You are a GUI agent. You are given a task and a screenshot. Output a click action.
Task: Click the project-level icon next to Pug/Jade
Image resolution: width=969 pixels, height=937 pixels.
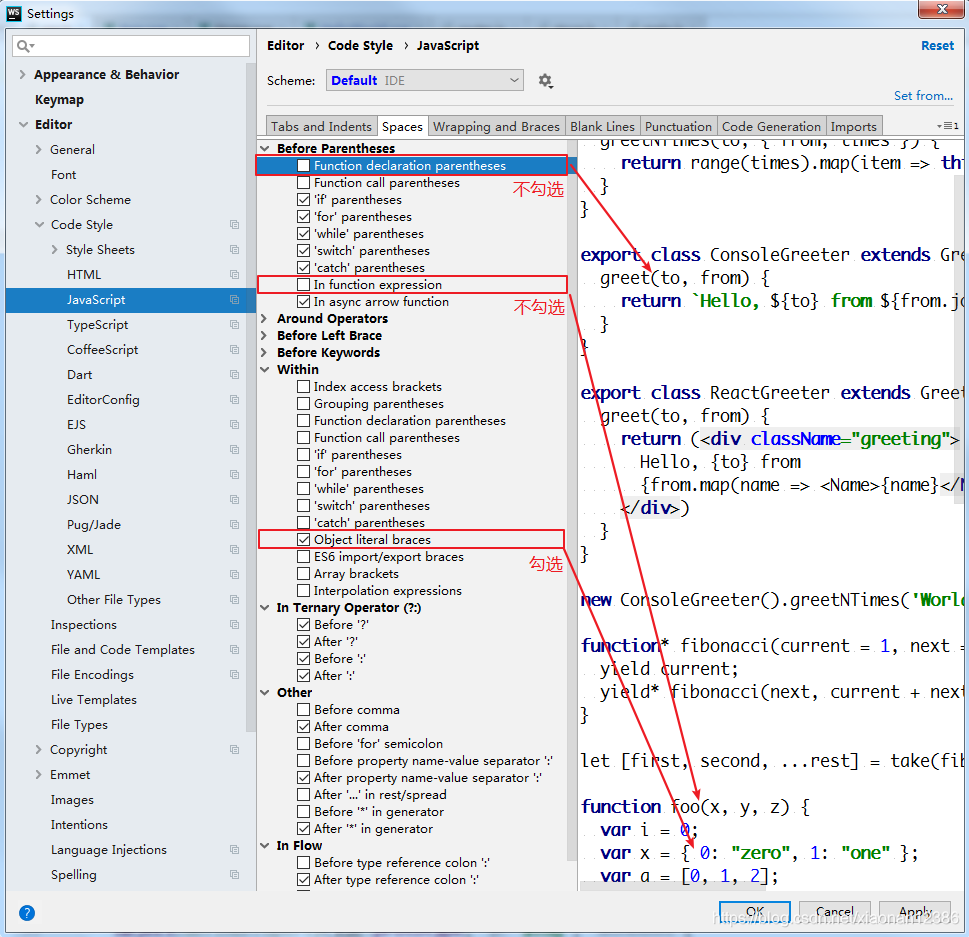tap(234, 525)
